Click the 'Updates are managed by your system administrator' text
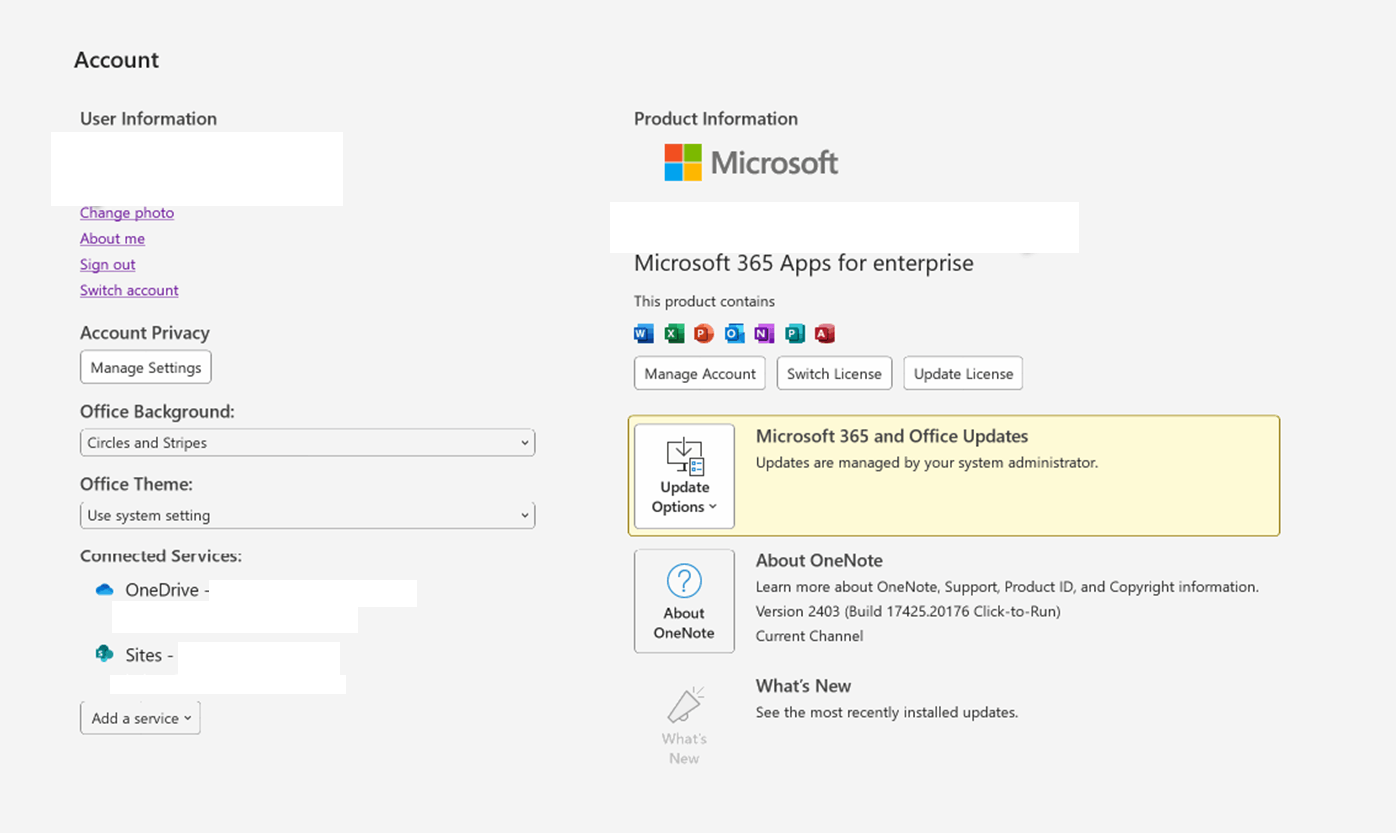This screenshot has height=833, width=1396. [927, 463]
